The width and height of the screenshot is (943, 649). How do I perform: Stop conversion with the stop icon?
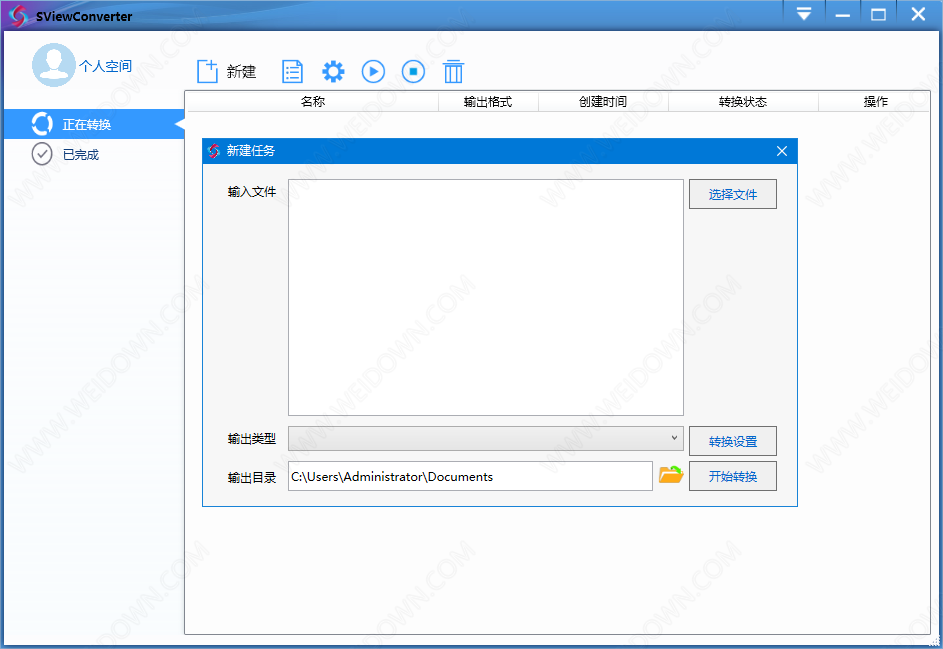[x=413, y=71]
